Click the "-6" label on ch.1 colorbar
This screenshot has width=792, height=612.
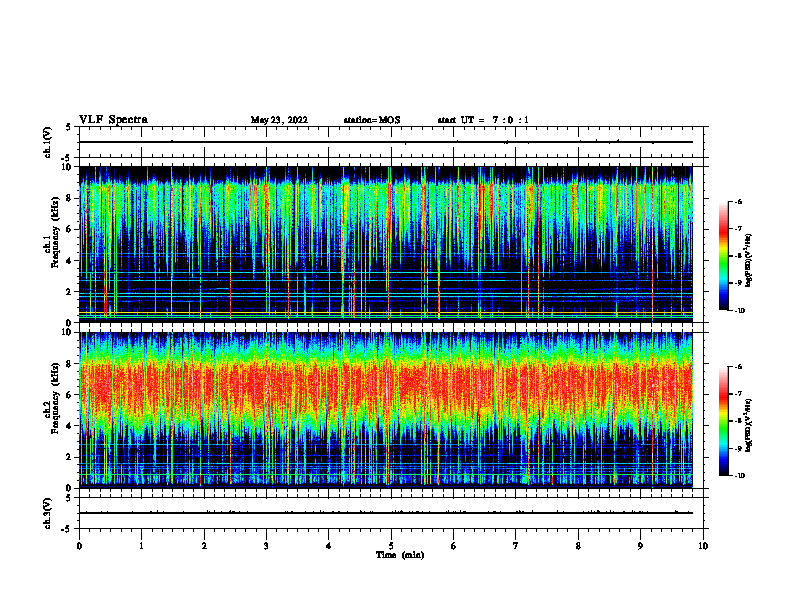pyautogui.click(x=737, y=202)
